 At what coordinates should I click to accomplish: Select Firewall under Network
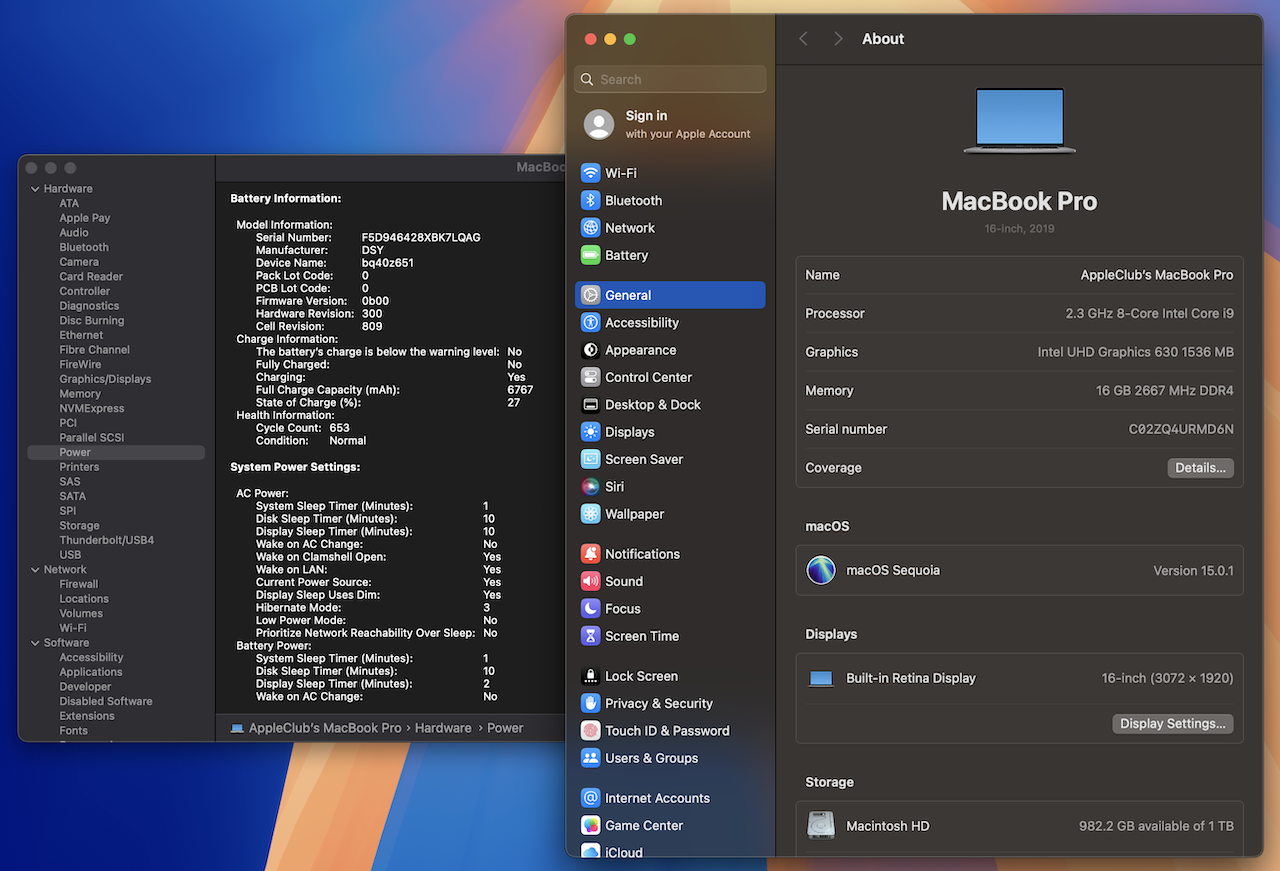click(79, 584)
